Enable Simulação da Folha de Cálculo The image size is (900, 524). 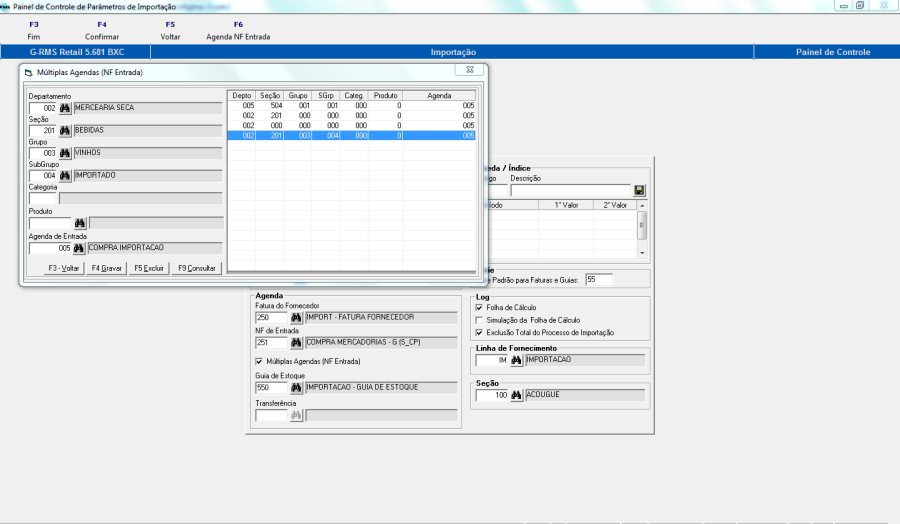coord(479,320)
